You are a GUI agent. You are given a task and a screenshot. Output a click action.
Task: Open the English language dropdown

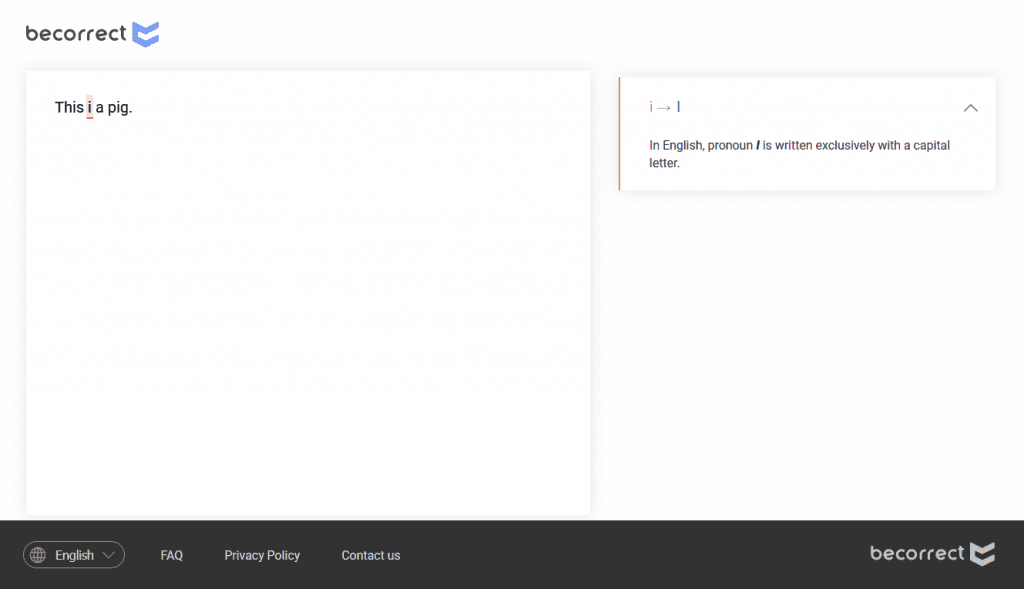[74, 555]
